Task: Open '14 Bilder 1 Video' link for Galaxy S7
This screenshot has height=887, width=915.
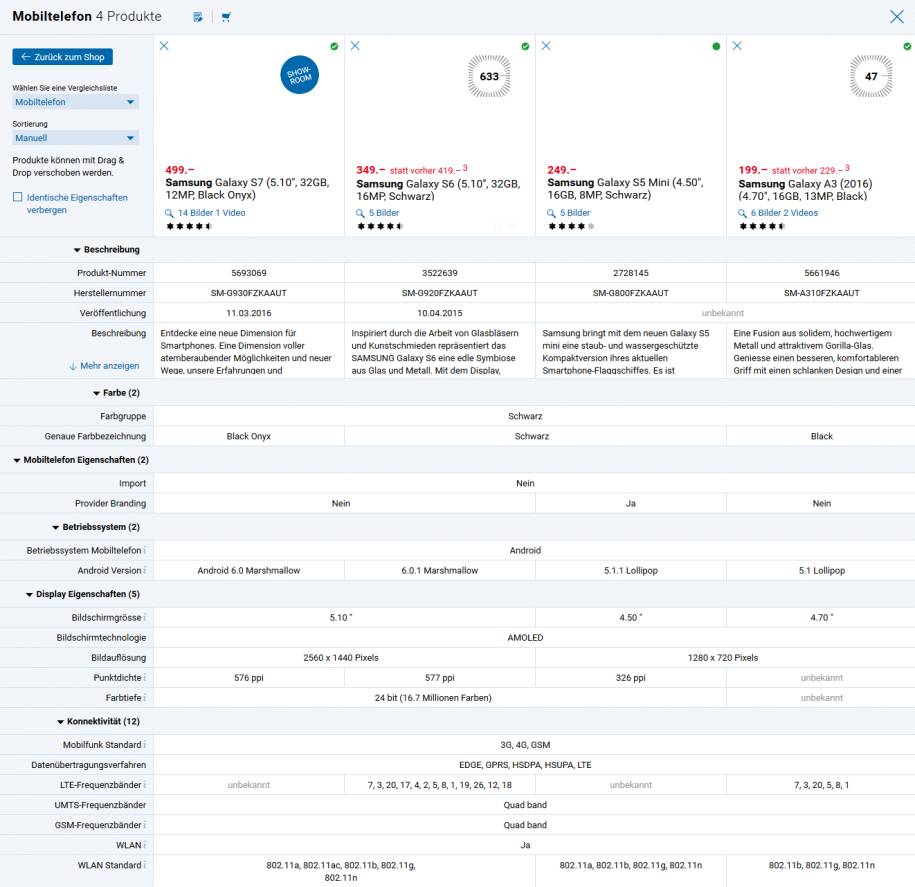Action: point(211,213)
